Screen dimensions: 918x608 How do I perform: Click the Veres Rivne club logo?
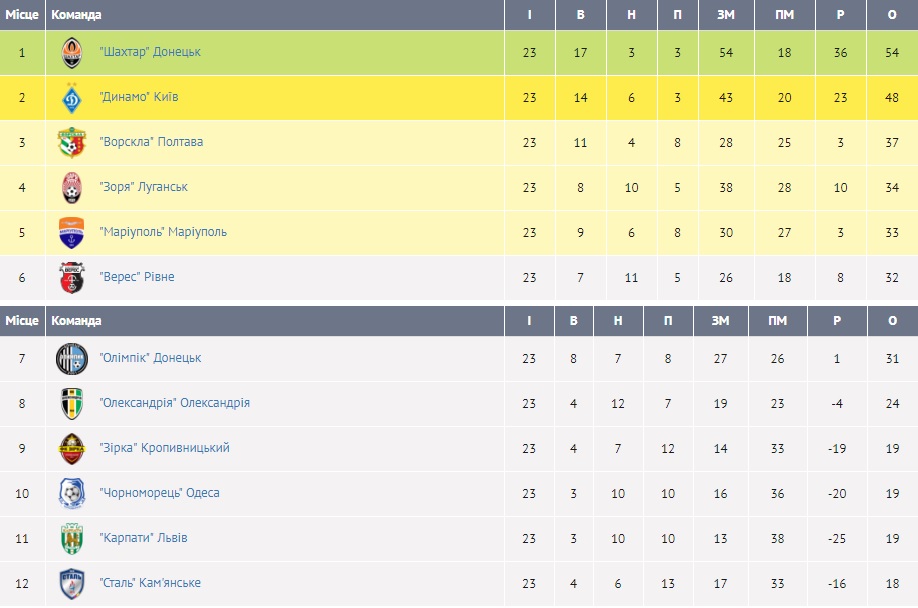pos(72,277)
